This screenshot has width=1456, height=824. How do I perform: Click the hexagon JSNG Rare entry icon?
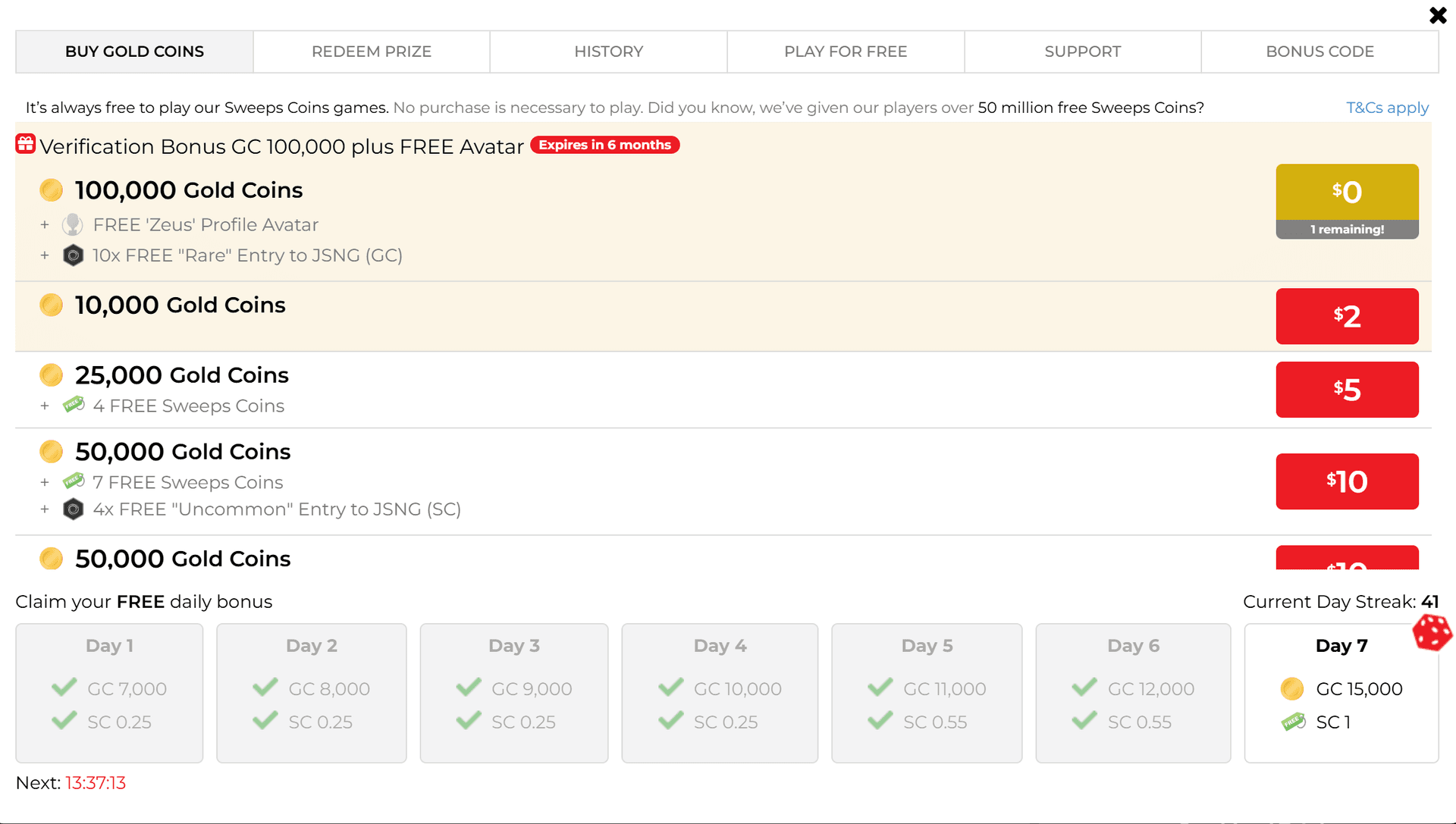click(x=73, y=255)
